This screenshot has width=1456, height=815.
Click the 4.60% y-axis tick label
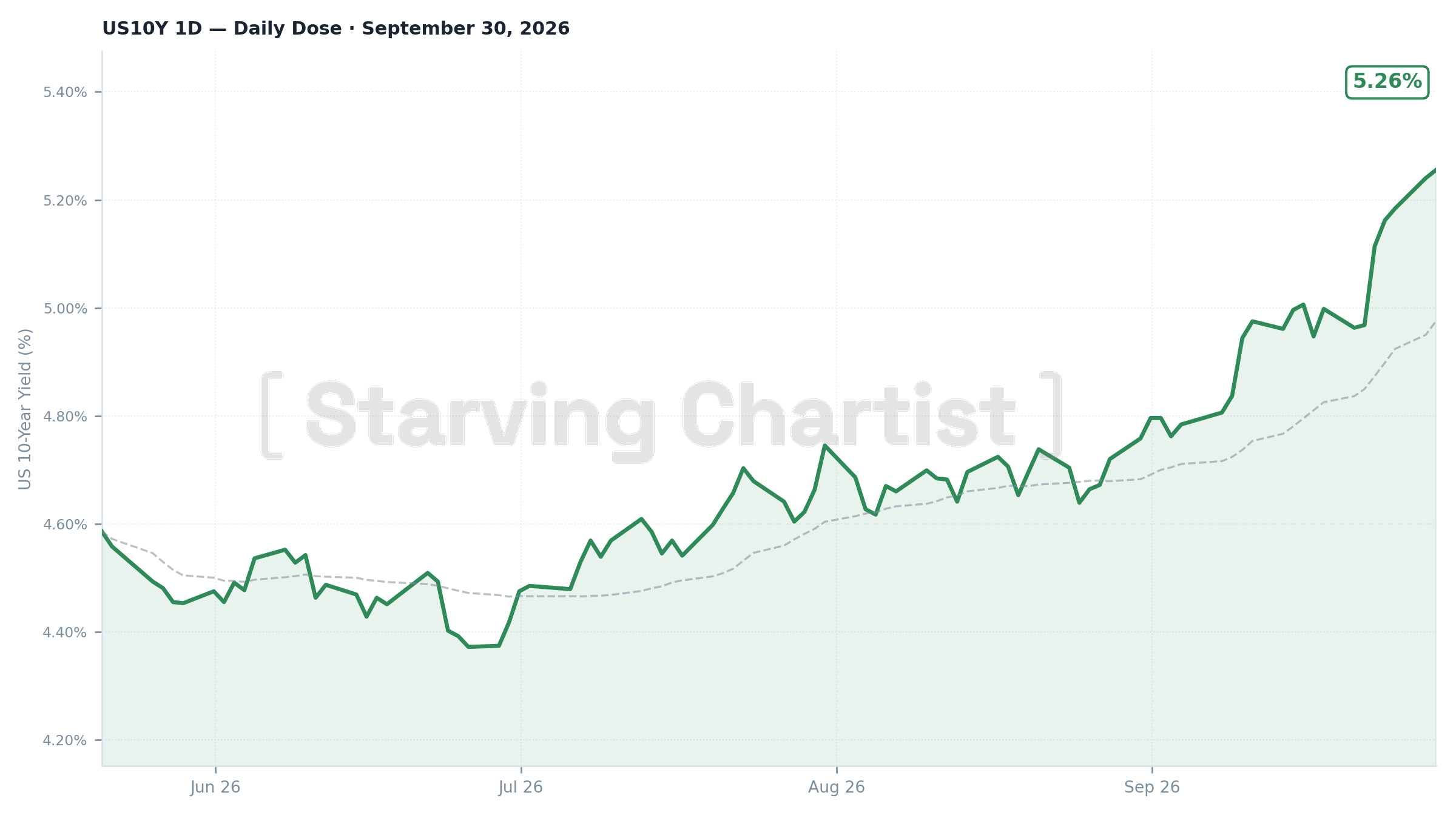coord(65,525)
